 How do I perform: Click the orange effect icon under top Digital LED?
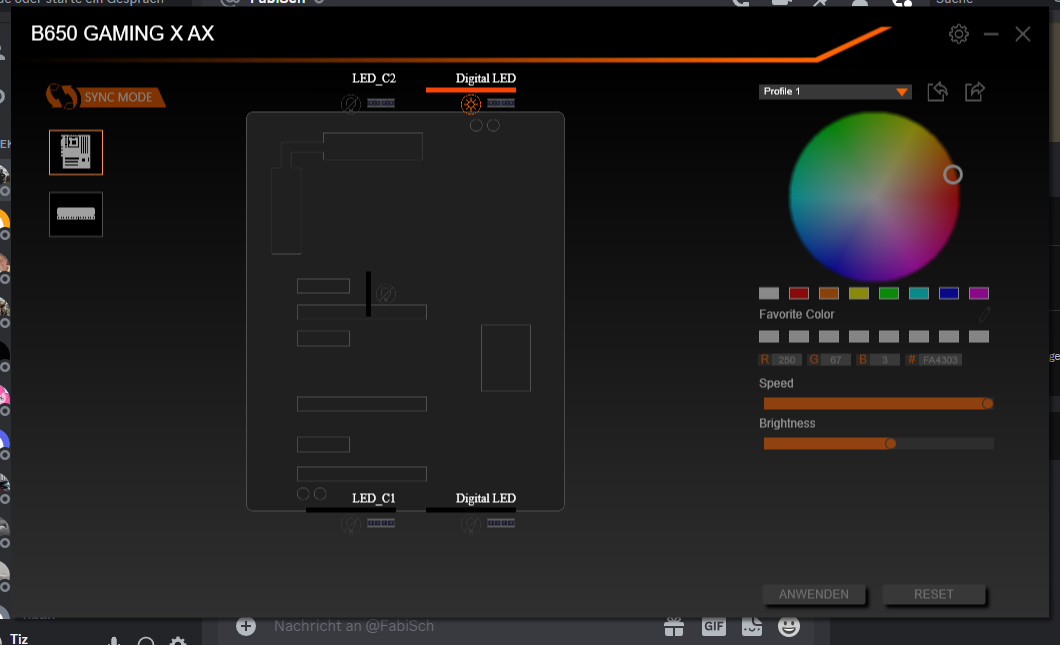(x=471, y=104)
